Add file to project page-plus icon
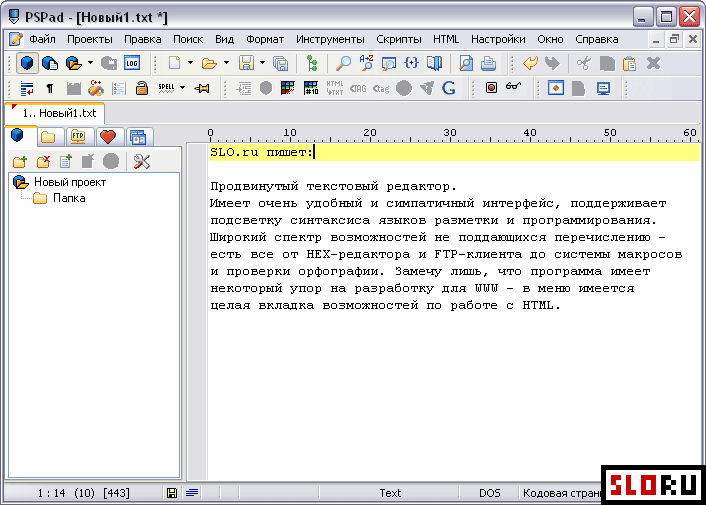706x505 pixels. [x=66, y=161]
